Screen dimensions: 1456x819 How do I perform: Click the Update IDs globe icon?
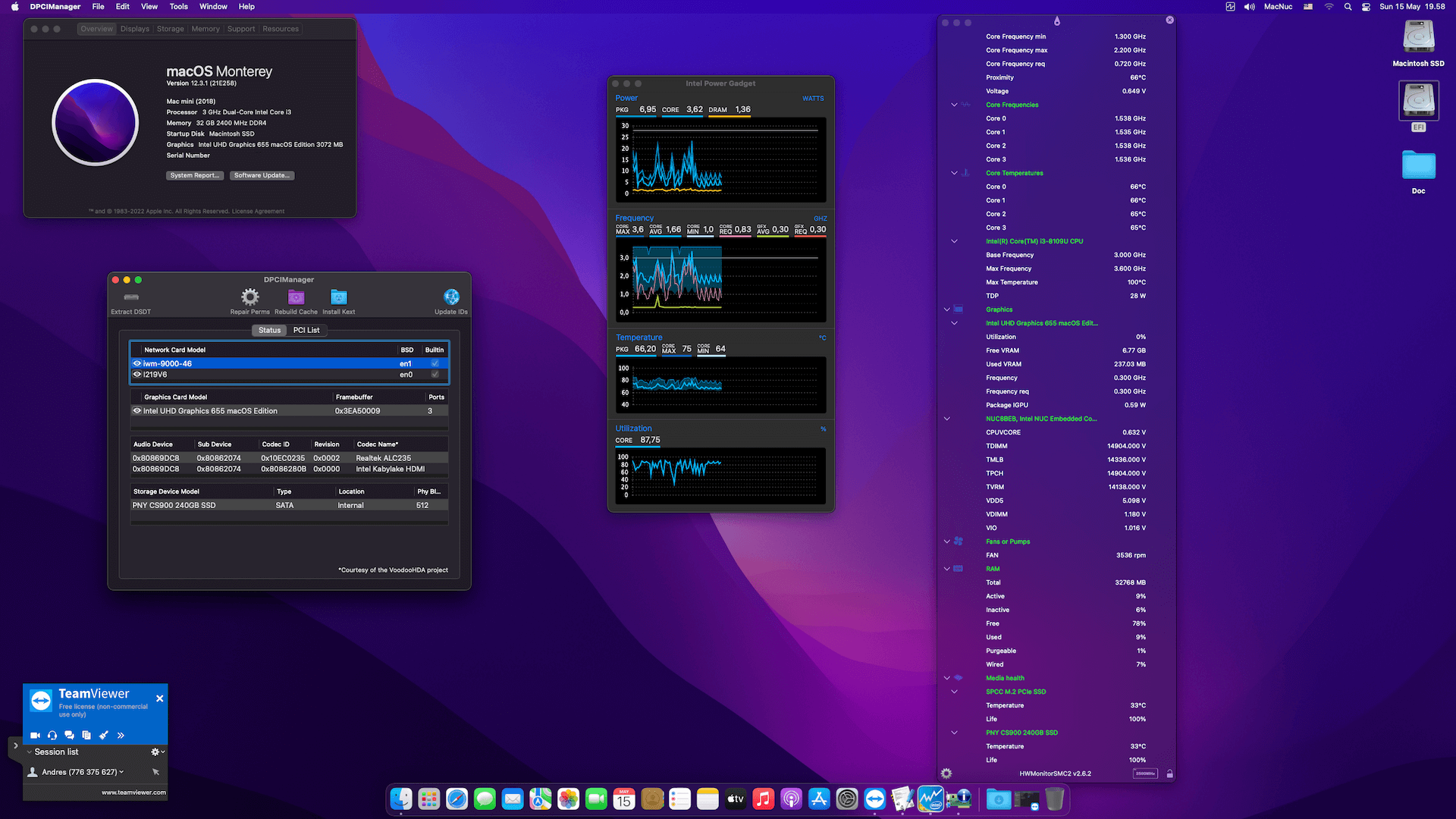tap(451, 297)
